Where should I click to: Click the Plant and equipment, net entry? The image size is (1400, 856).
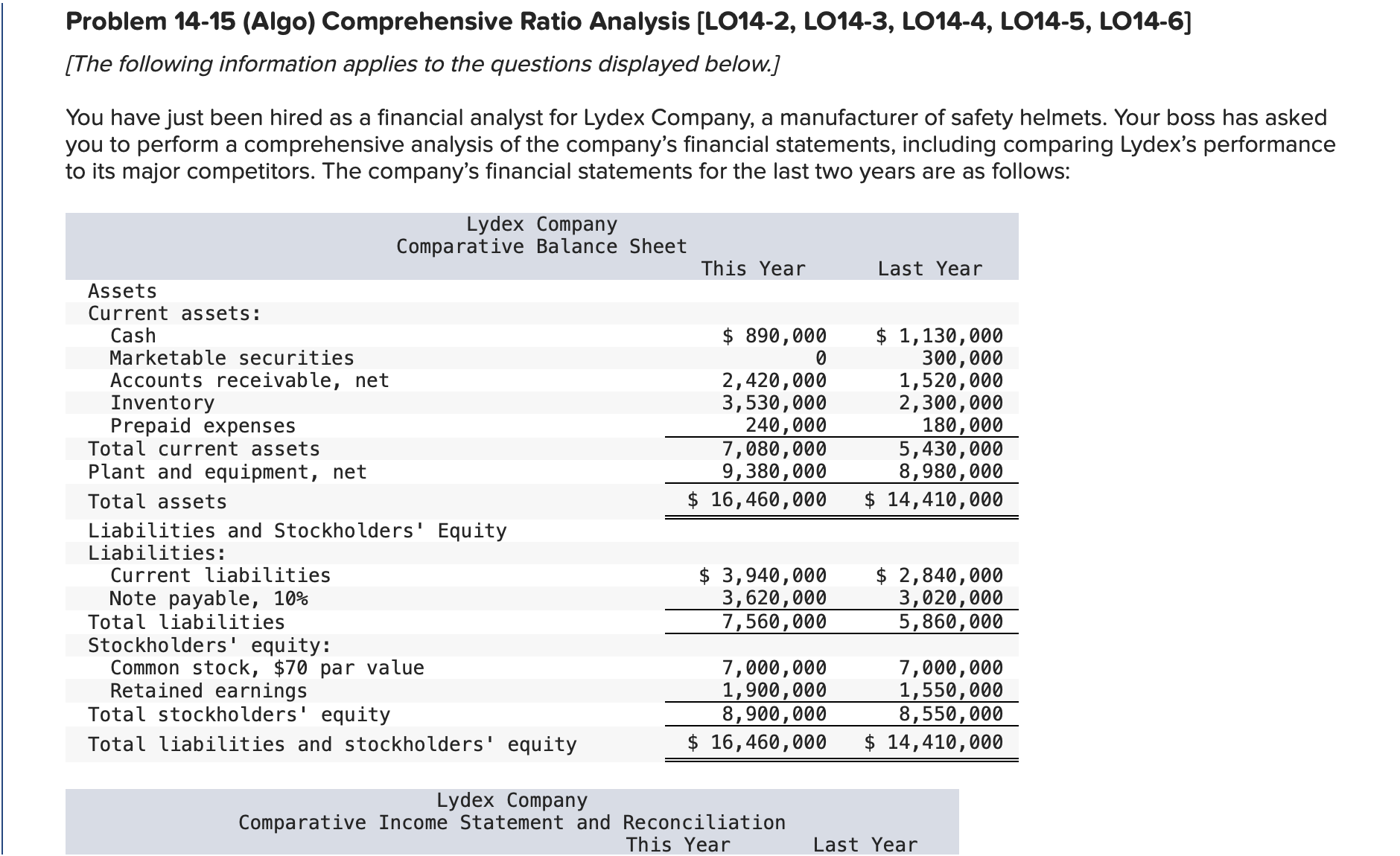point(226,471)
